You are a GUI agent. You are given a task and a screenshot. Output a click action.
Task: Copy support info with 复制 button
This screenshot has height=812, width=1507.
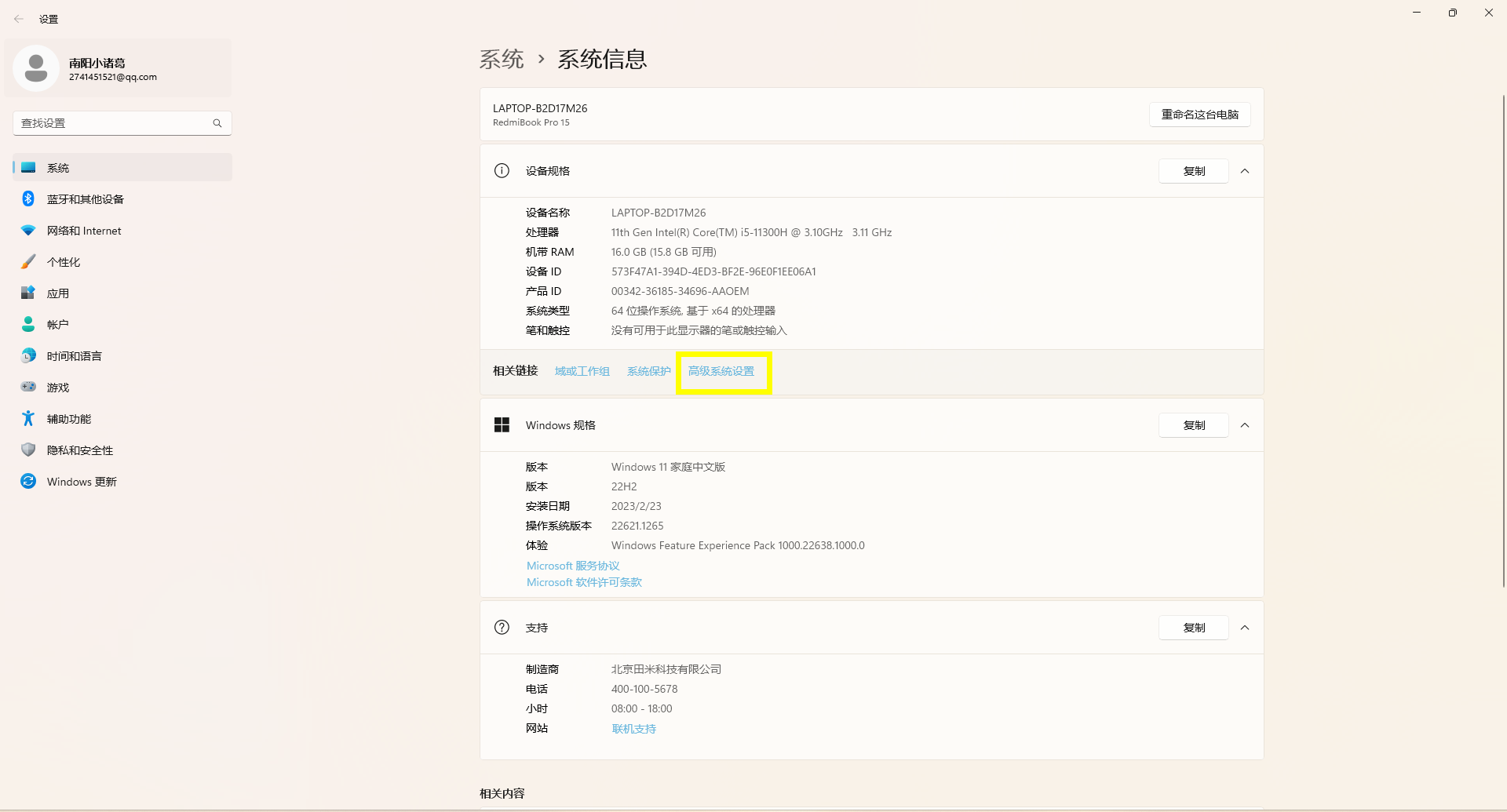(1194, 628)
